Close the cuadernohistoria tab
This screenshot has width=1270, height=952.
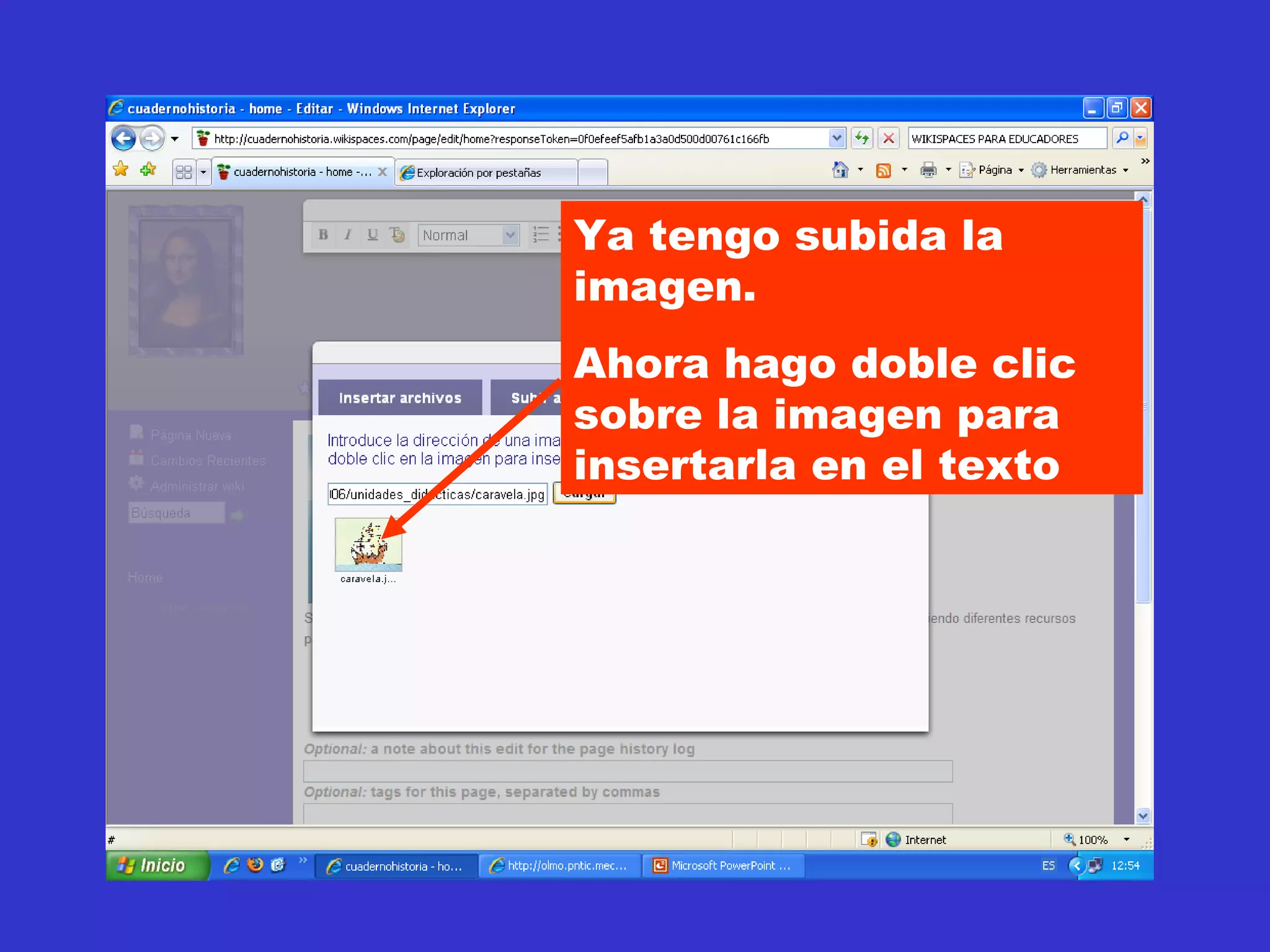pyautogui.click(x=383, y=172)
